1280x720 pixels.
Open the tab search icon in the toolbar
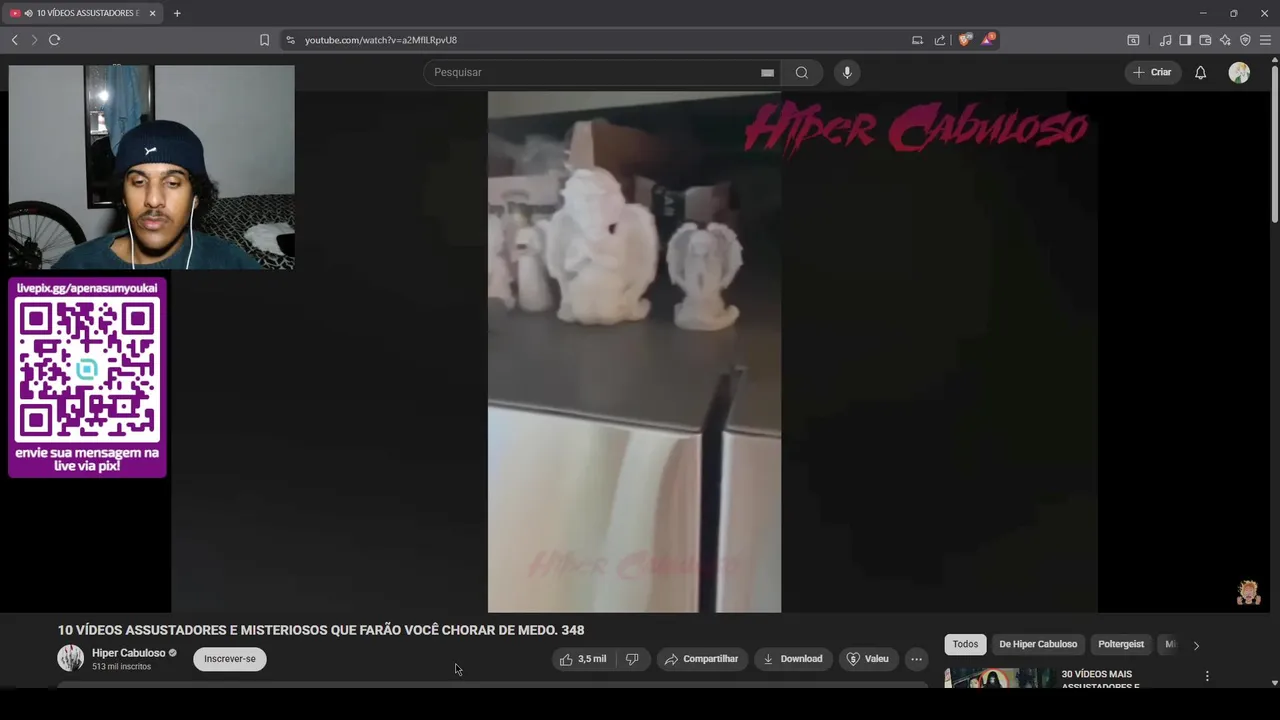(x=1133, y=40)
